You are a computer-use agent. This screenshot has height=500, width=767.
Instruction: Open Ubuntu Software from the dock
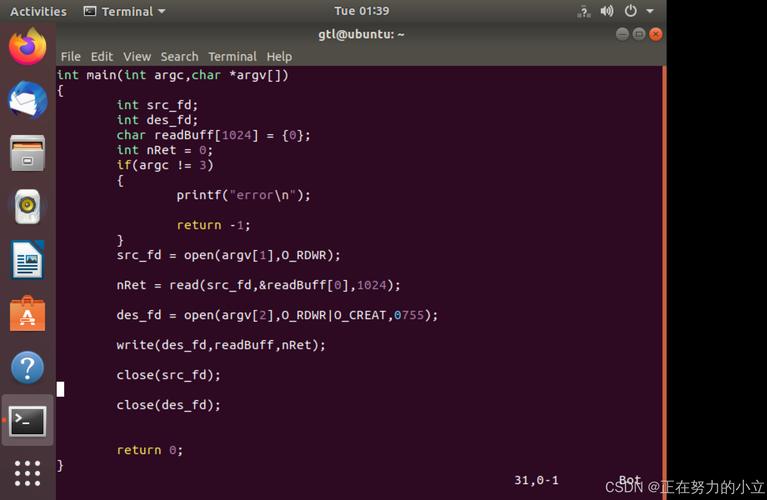27,314
